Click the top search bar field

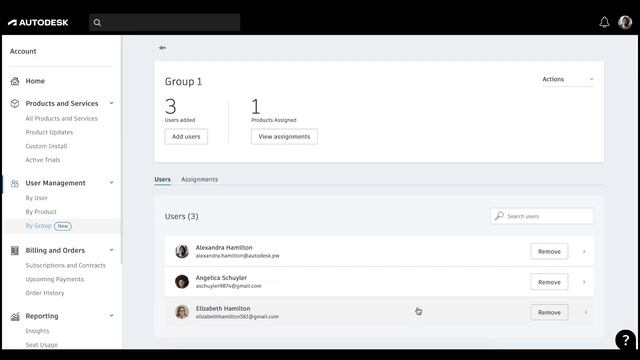pyautogui.click(x=164, y=22)
